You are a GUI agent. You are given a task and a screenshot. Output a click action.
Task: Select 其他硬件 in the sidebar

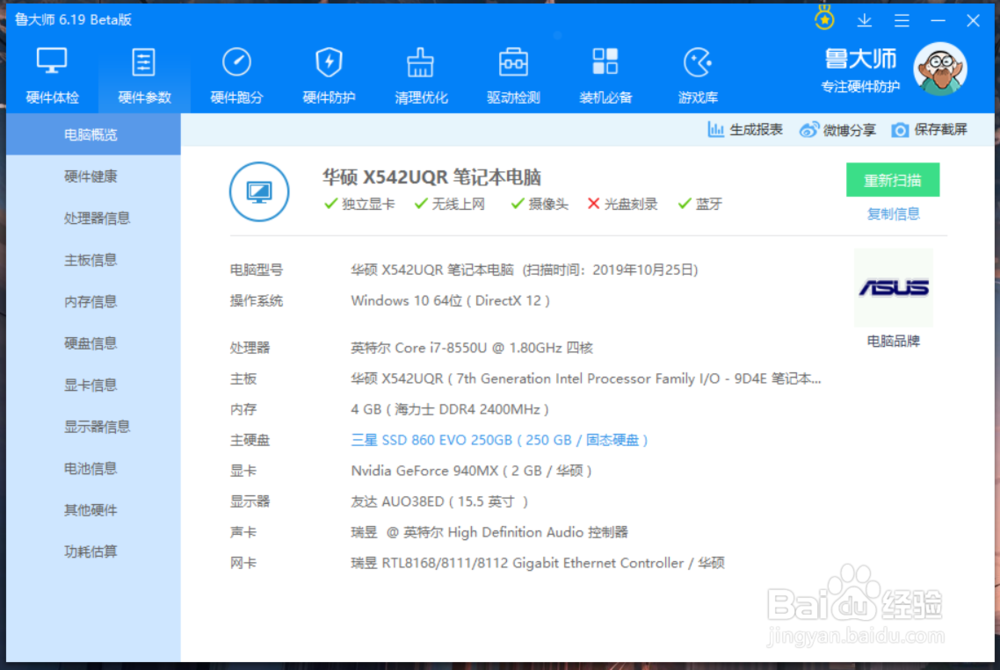tap(93, 510)
